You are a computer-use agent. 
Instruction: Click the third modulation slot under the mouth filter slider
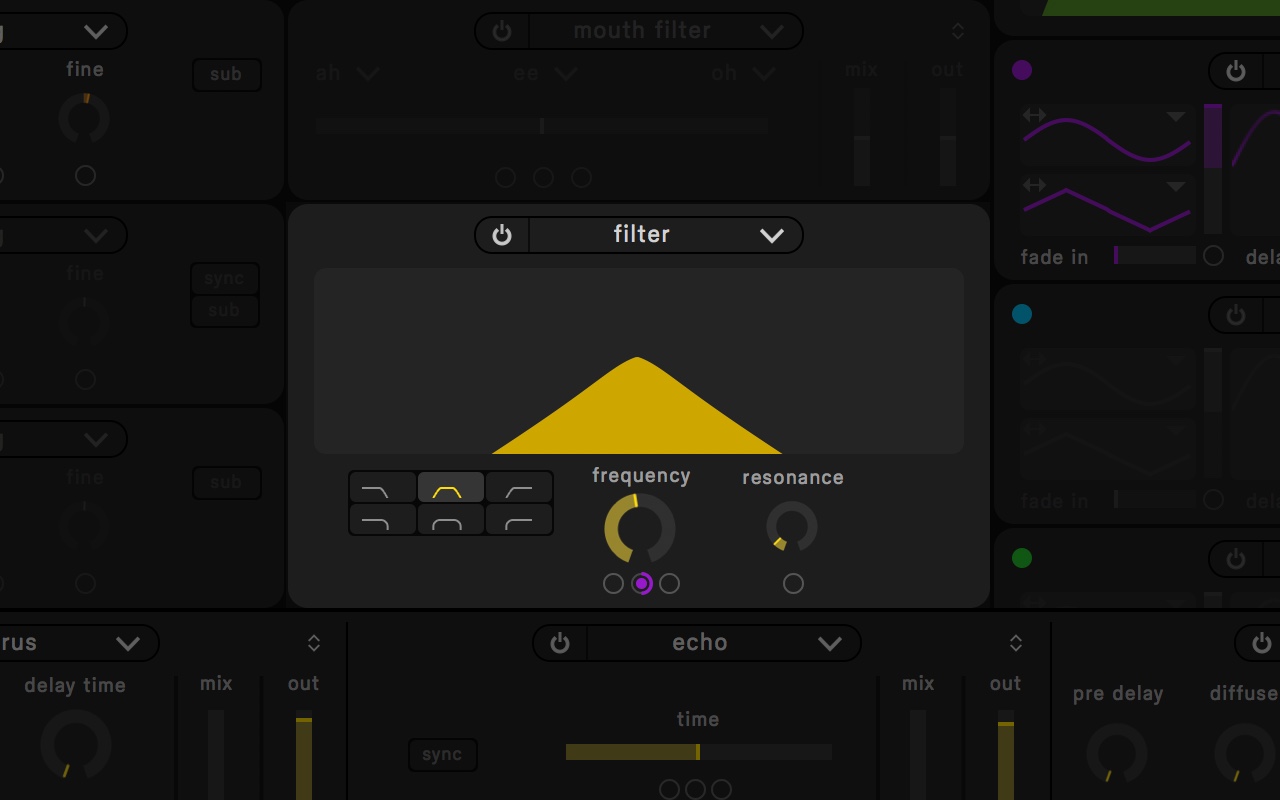coord(581,177)
